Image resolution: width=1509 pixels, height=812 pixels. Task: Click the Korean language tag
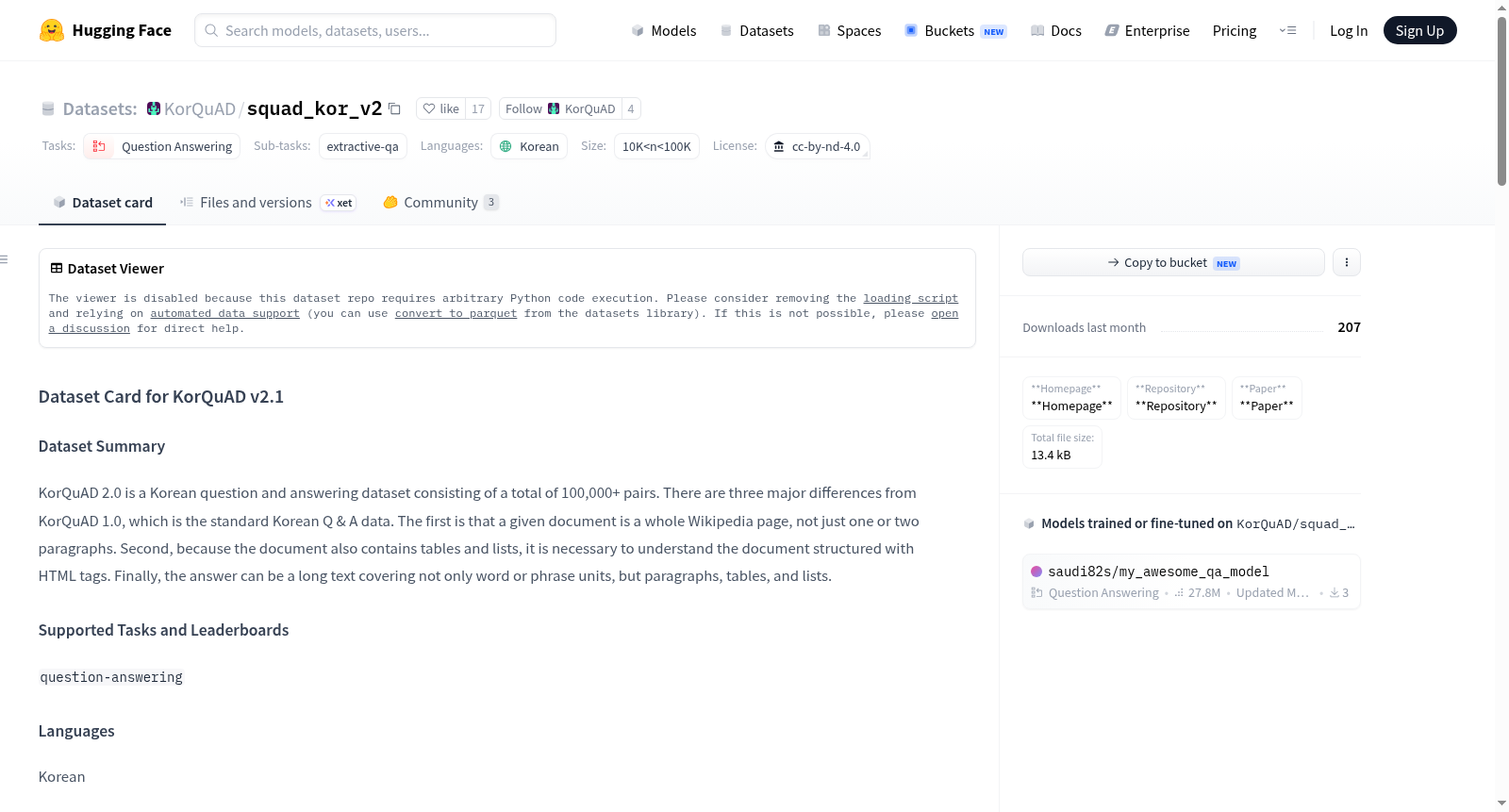529,146
